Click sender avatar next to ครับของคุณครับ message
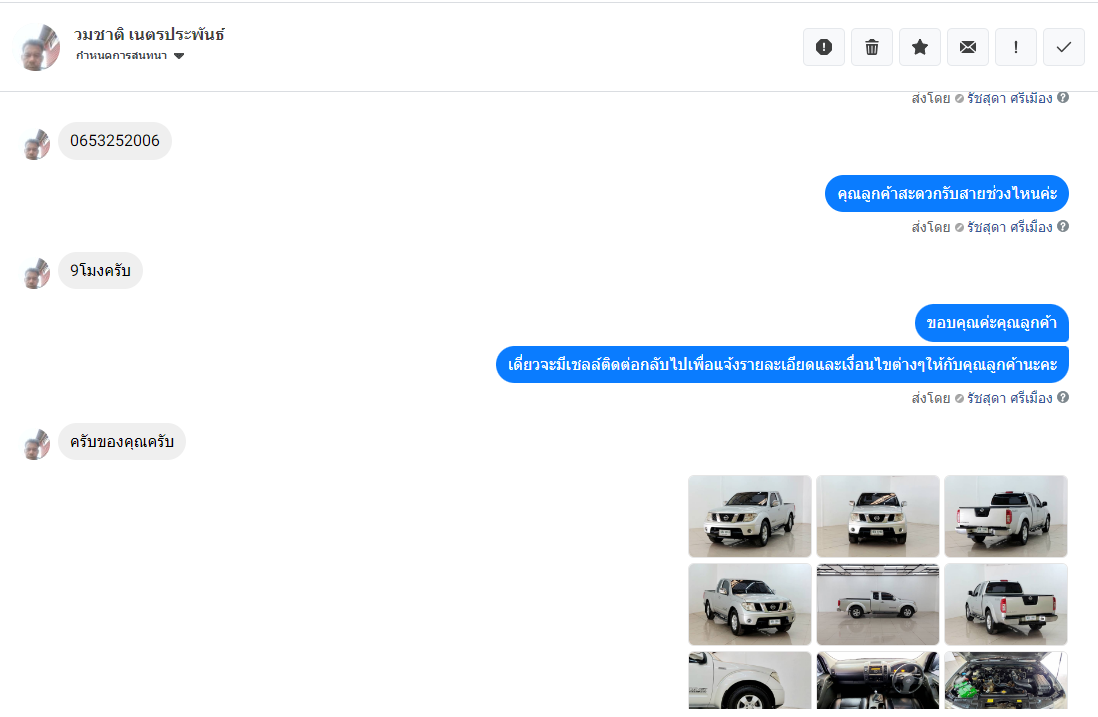This screenshot has height=717, width=1098. [37, 445]
